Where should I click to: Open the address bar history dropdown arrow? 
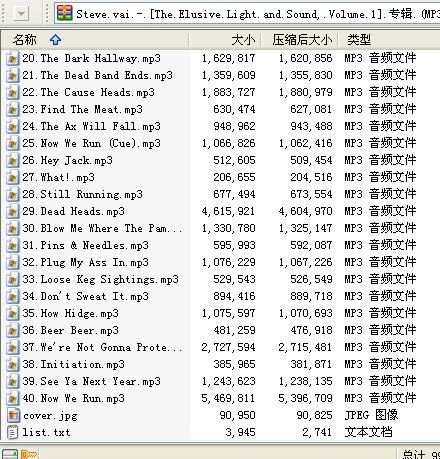pos(21,14)
